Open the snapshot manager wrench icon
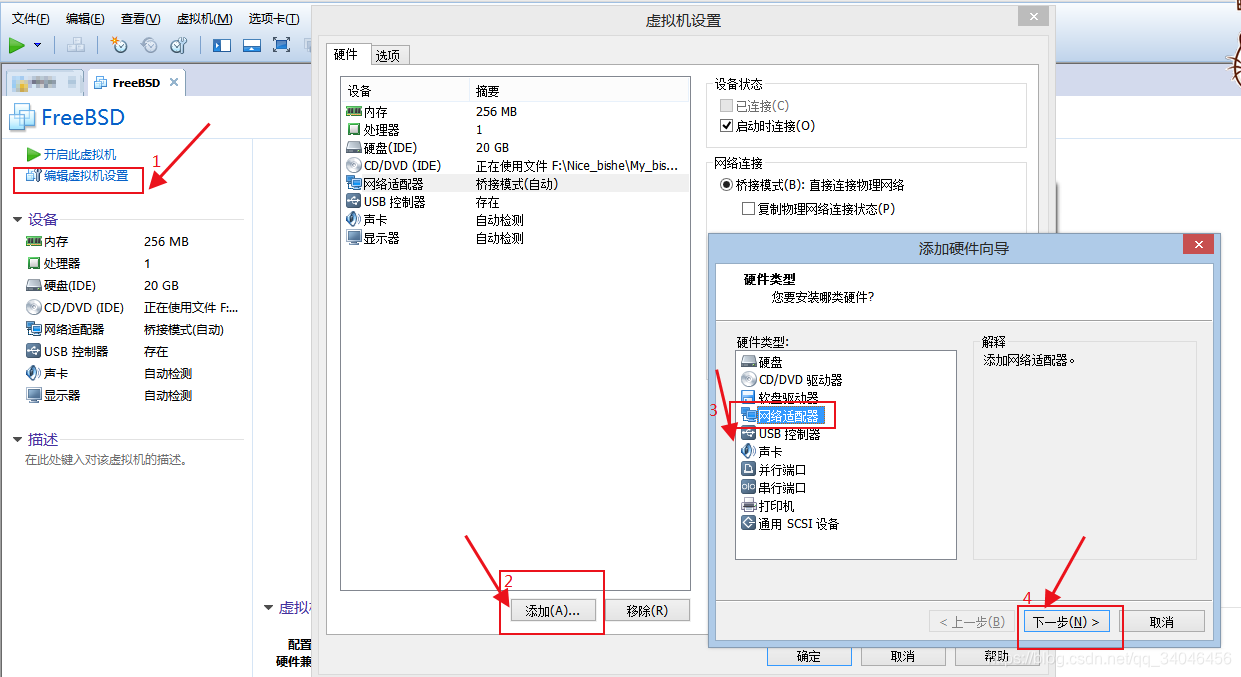 [179, 45]
